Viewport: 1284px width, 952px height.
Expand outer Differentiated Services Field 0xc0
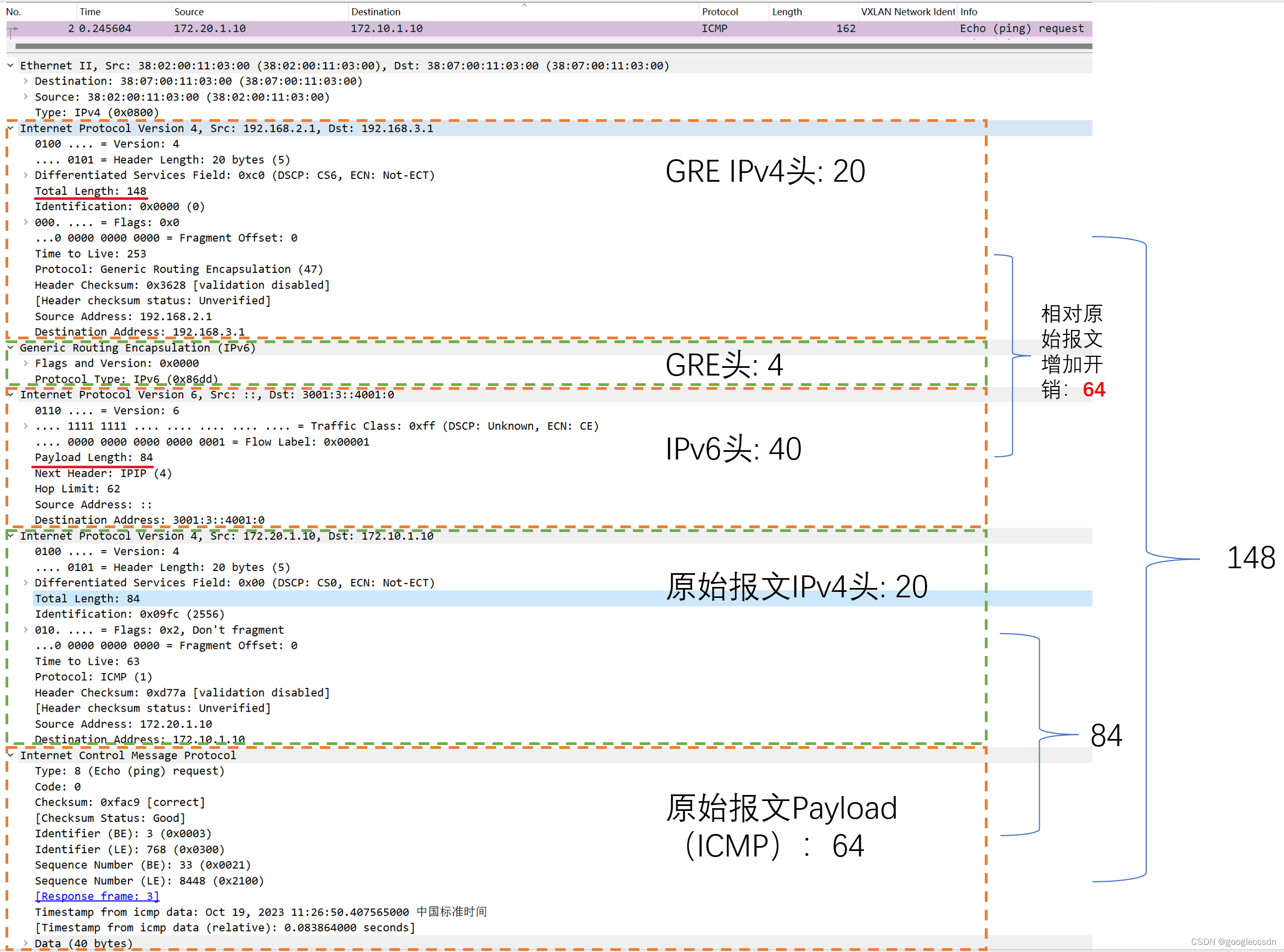(25, 175)
